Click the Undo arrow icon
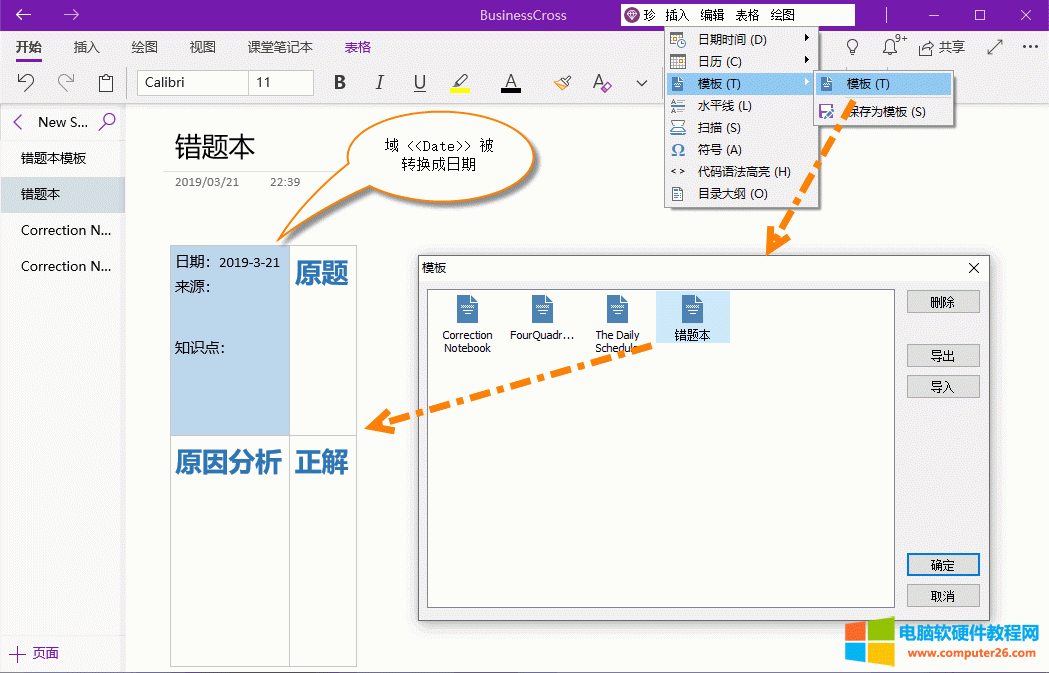1049x673 pixels. (27, 83)
